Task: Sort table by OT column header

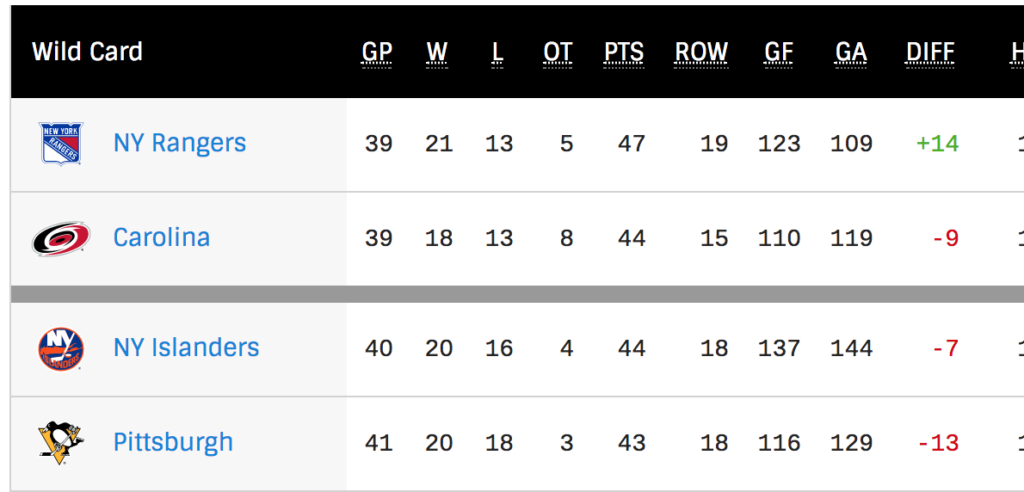Action: pos(558,53)
